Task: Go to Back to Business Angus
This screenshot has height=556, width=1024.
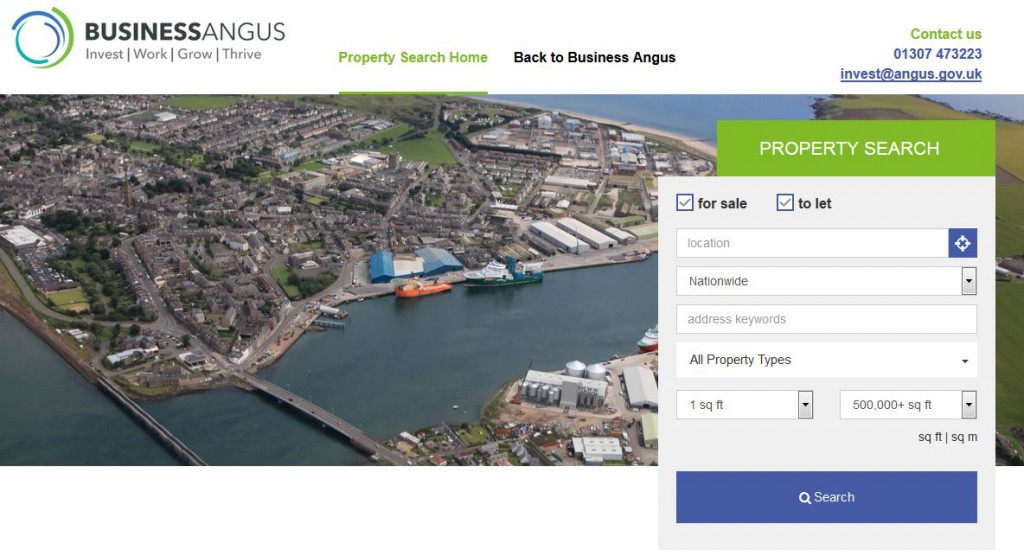Action: pyautogui.click(x=594, y=57)
